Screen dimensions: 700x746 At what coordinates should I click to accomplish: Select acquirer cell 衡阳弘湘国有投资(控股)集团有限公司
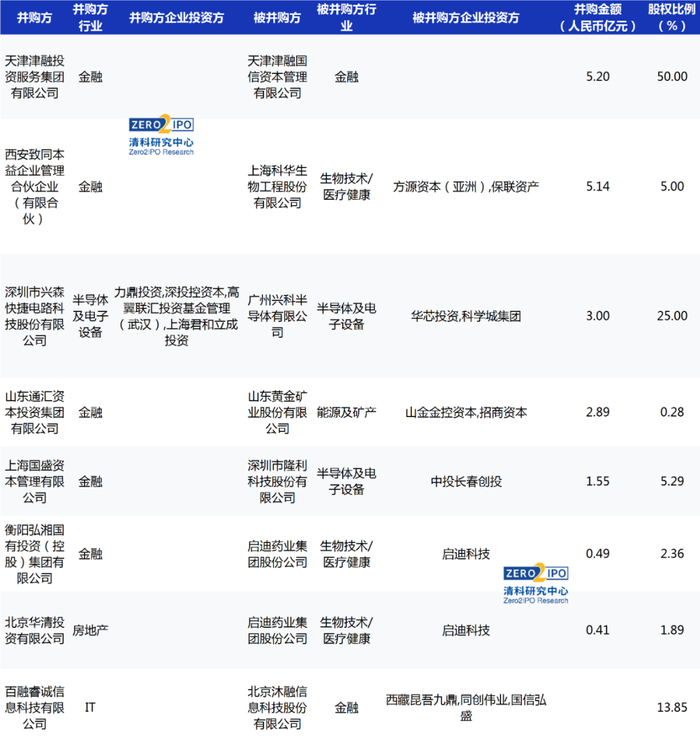click(34, 554)
